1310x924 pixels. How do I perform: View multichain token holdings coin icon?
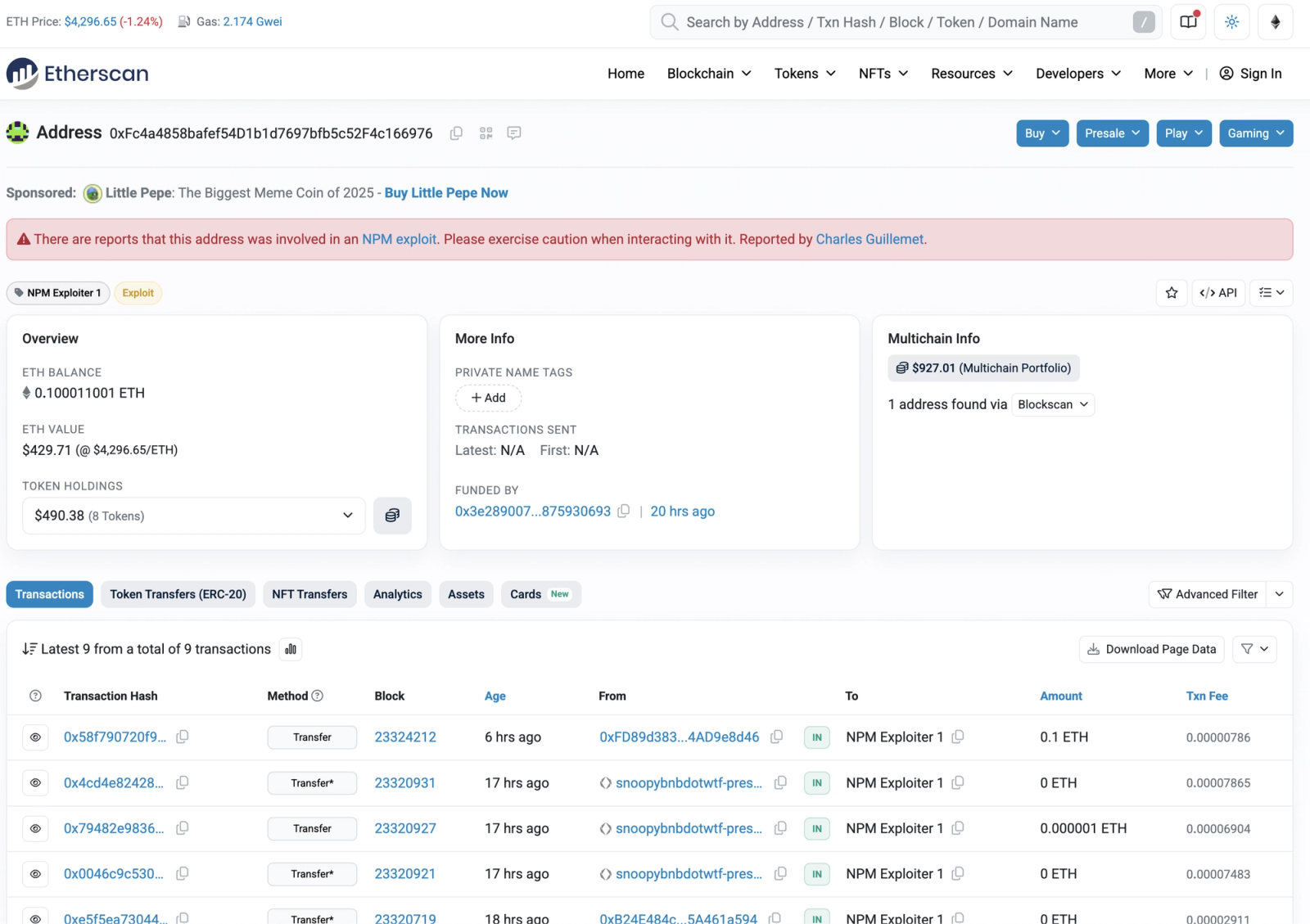(392, 516)
